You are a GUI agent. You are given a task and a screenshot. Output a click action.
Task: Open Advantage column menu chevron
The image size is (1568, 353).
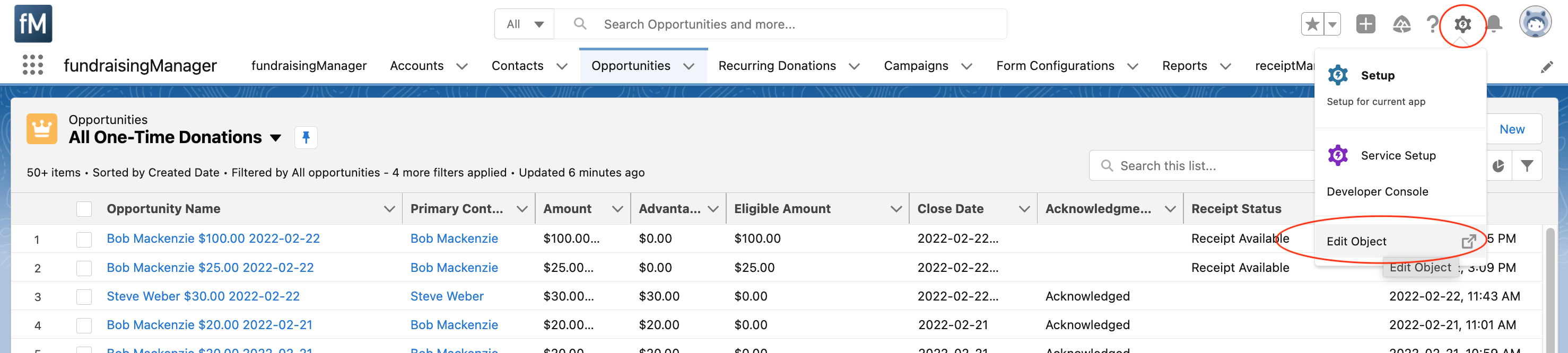coord(713,209)
